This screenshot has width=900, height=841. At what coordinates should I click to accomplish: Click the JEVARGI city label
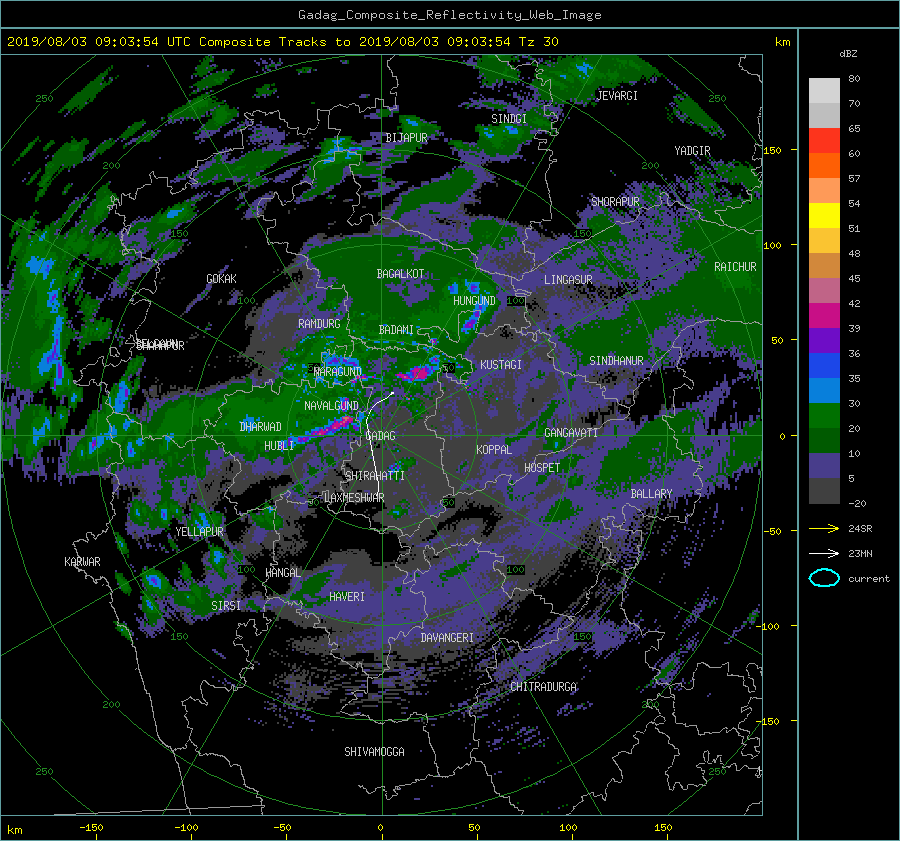pyautogui.click(x=617, y=96)
